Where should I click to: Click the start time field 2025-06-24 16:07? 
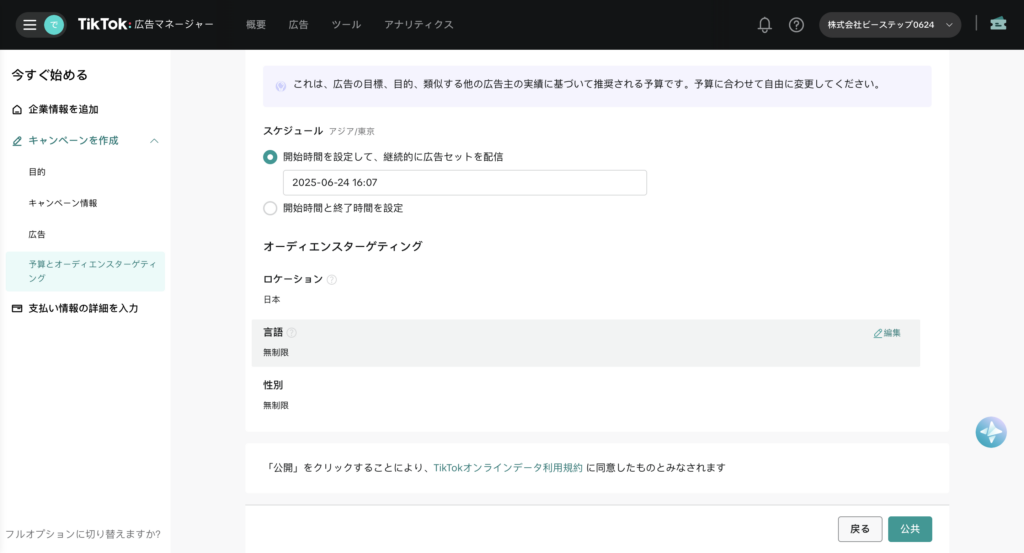tap(465, 183)
